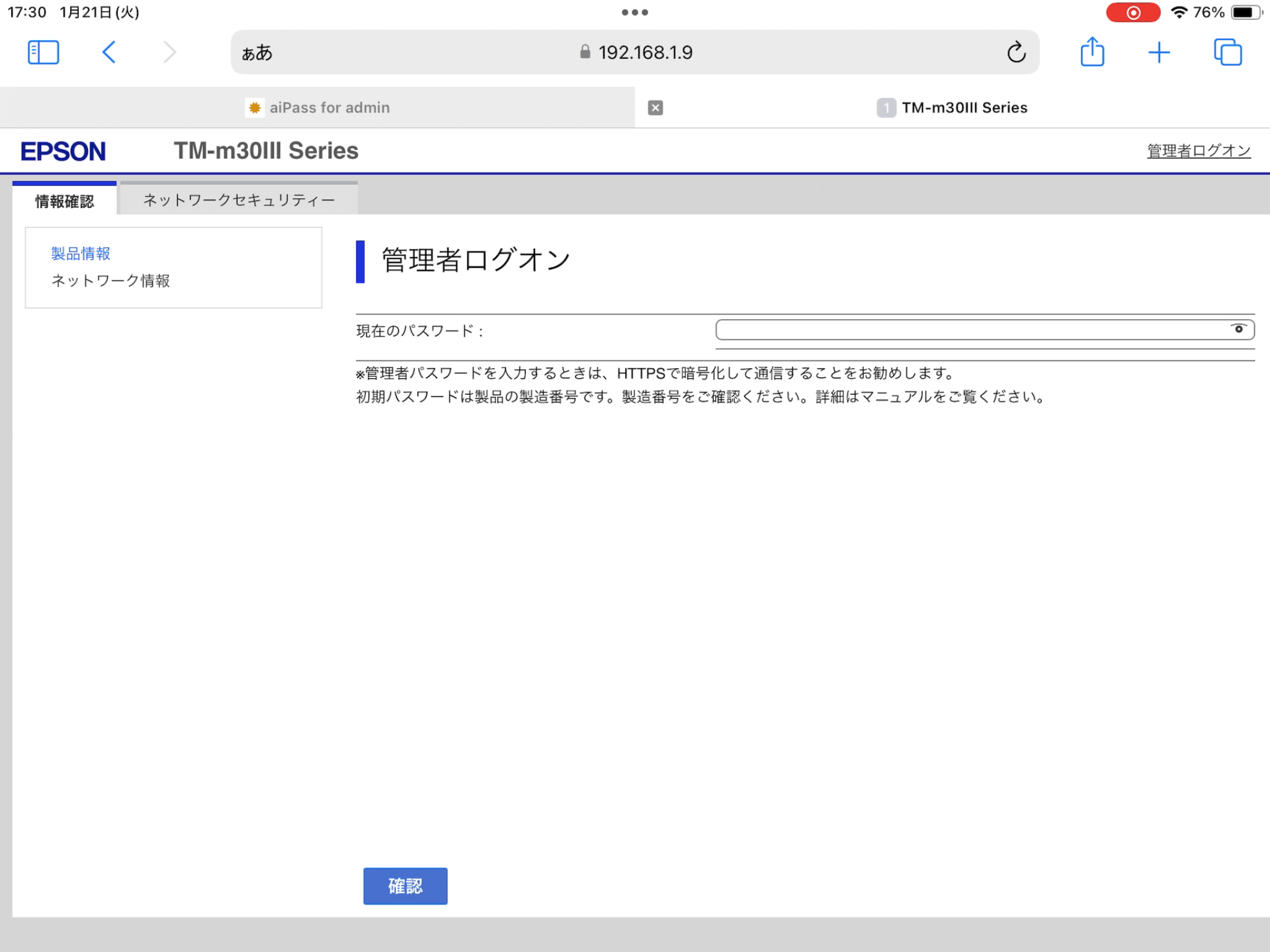Click the 確認 button

(x=405, y=886)
